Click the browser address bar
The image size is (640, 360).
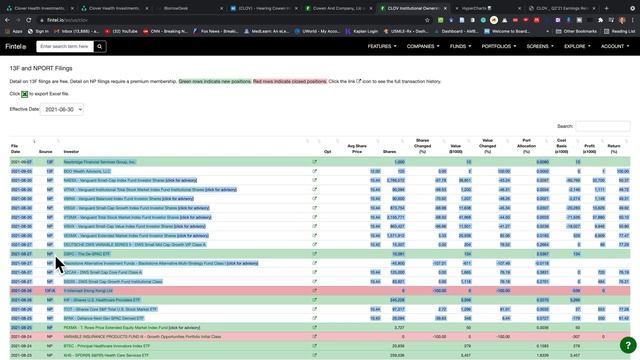coord(233,20)
